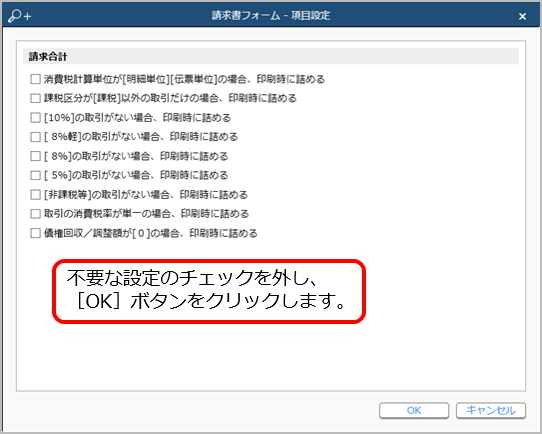Enable [ 5%]の取引がない場合、印刷時に詰める

[x=35, y=175]
